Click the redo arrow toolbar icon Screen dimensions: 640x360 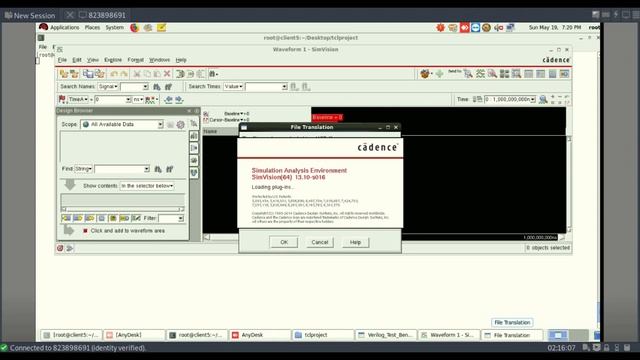[x=124, y=74]
